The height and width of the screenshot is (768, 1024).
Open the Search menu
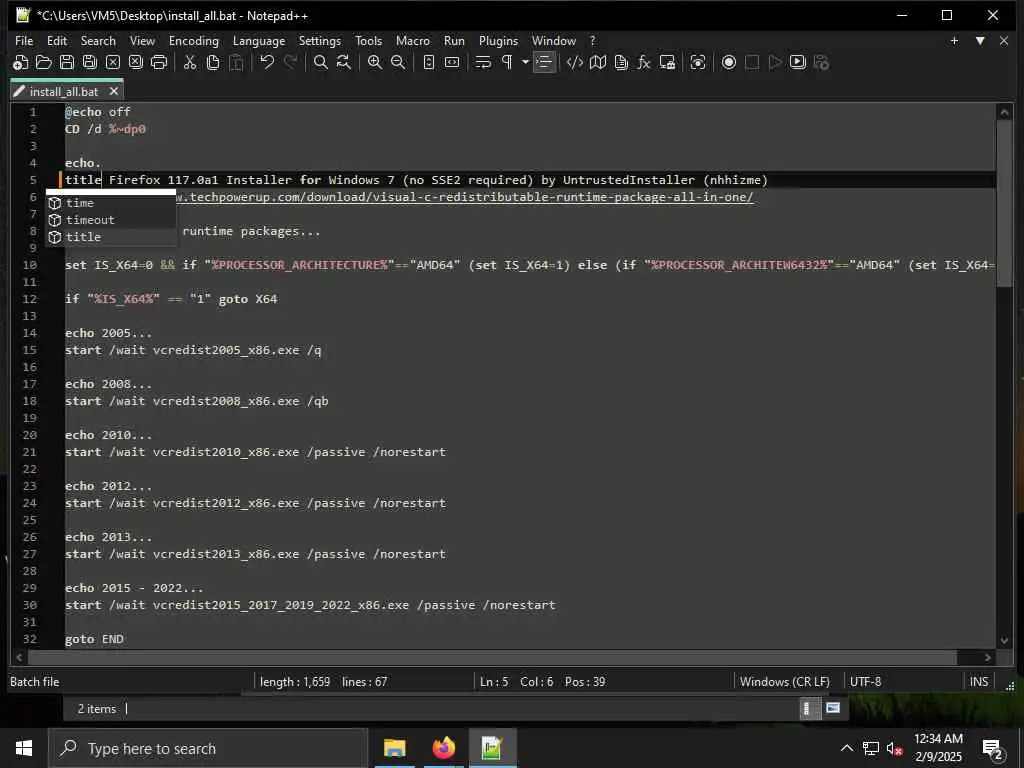98,40
